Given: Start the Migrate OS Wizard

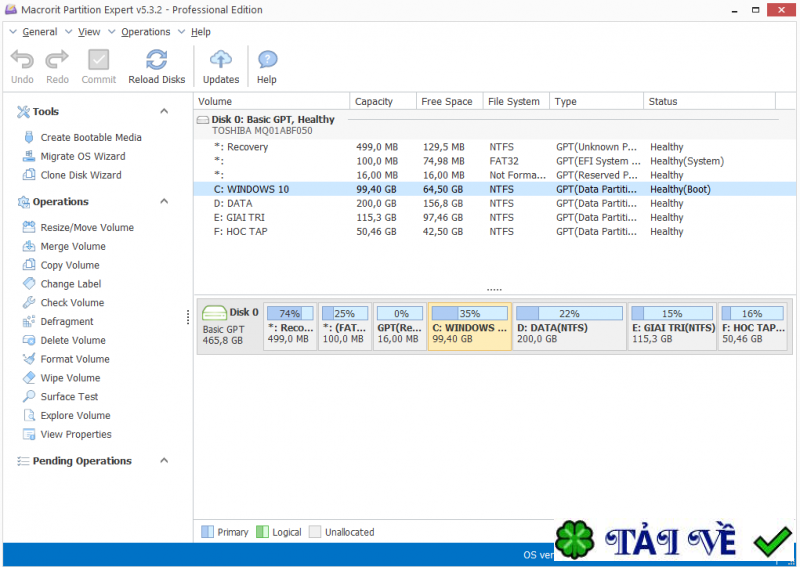Looking at the screenshot, I should 74,156.
